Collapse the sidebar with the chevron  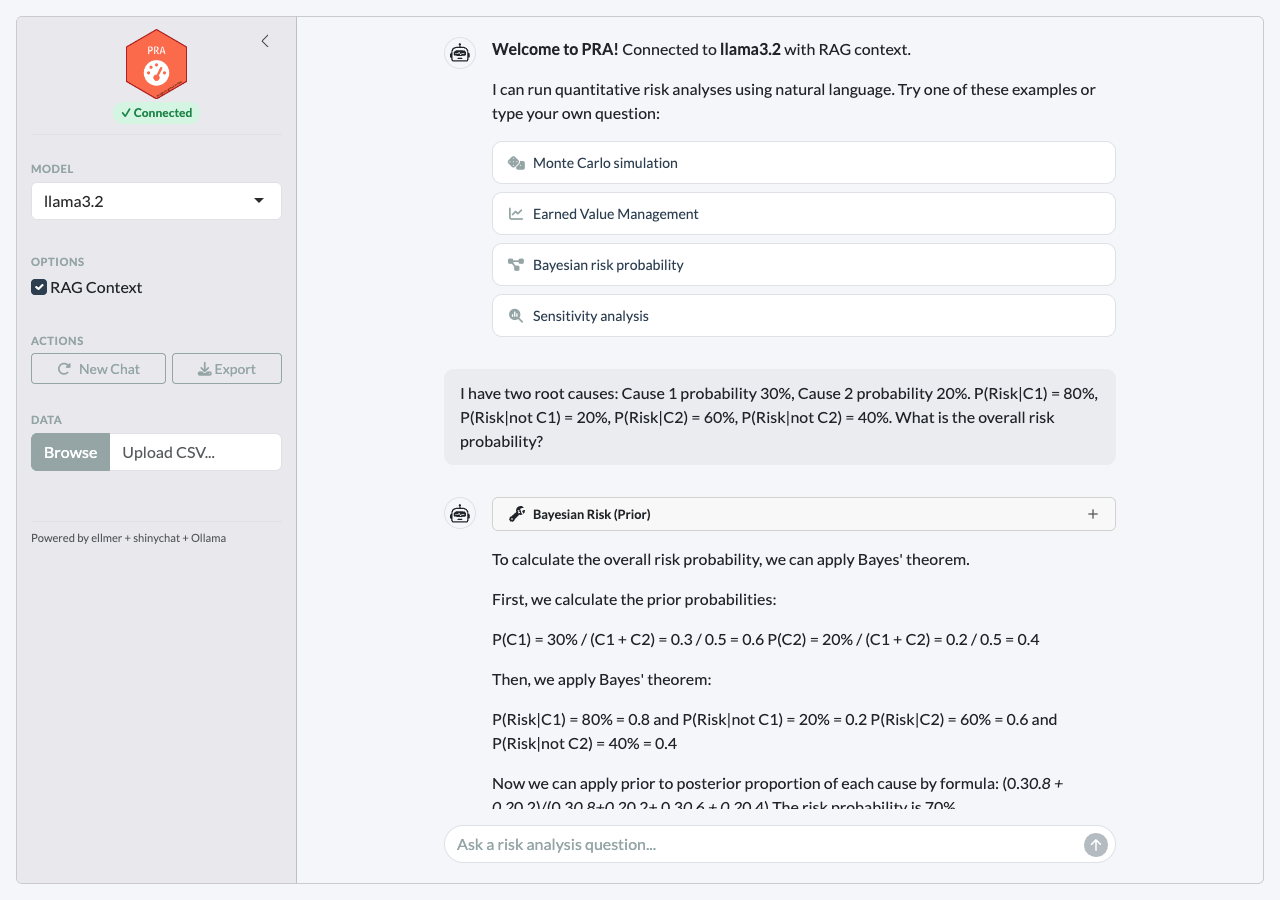(x=265, y=41)
